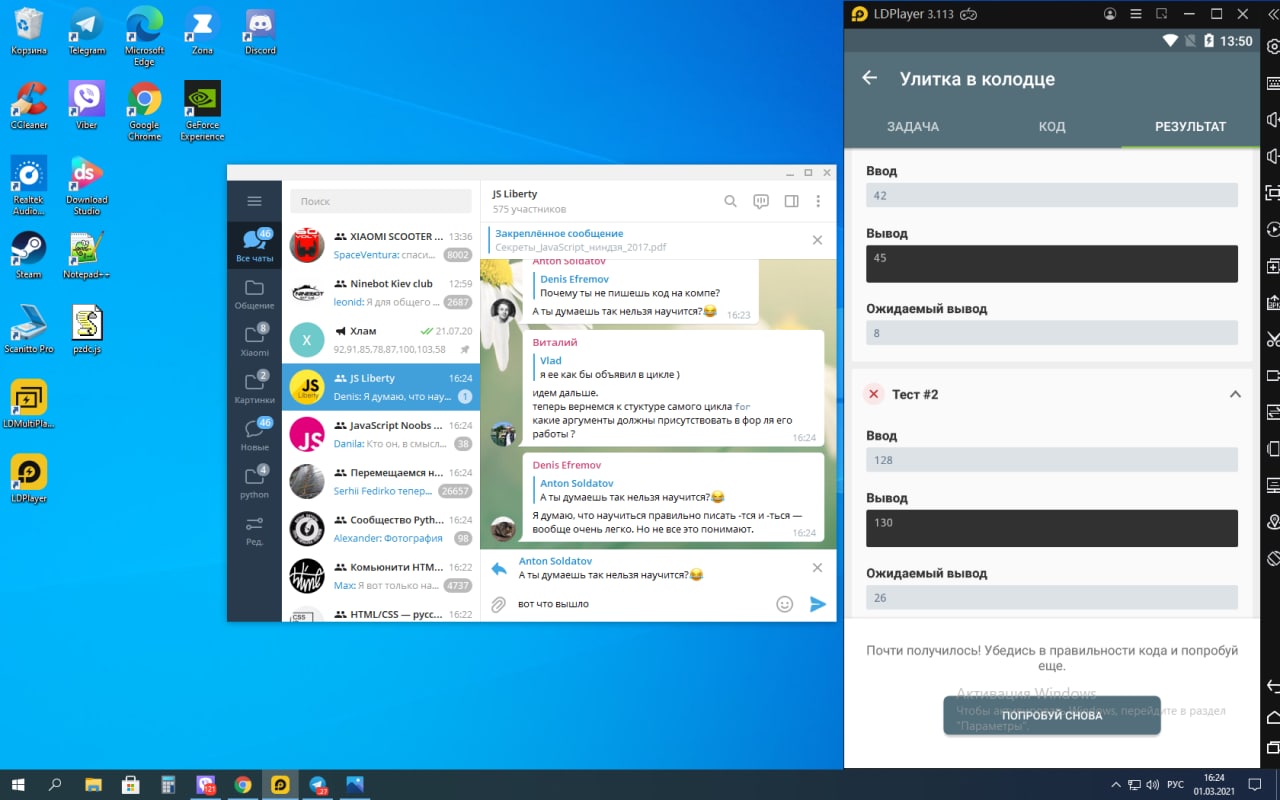Viewport: 1280px width, 800px height.
Task: Open Microsoft Edge desktop shortcut
Action: click(145, 36)
